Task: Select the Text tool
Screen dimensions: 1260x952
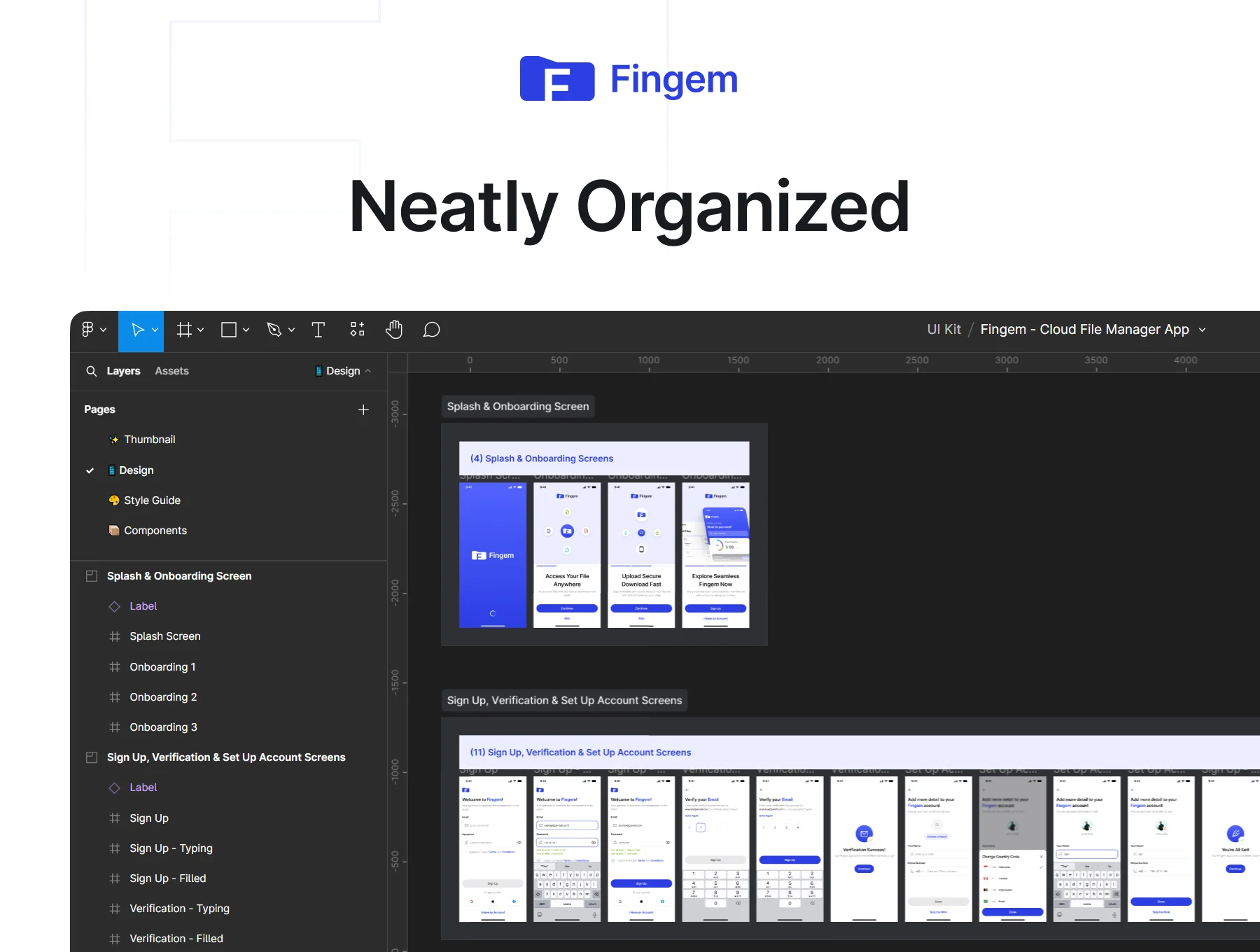Action: (x=318, y=330)
